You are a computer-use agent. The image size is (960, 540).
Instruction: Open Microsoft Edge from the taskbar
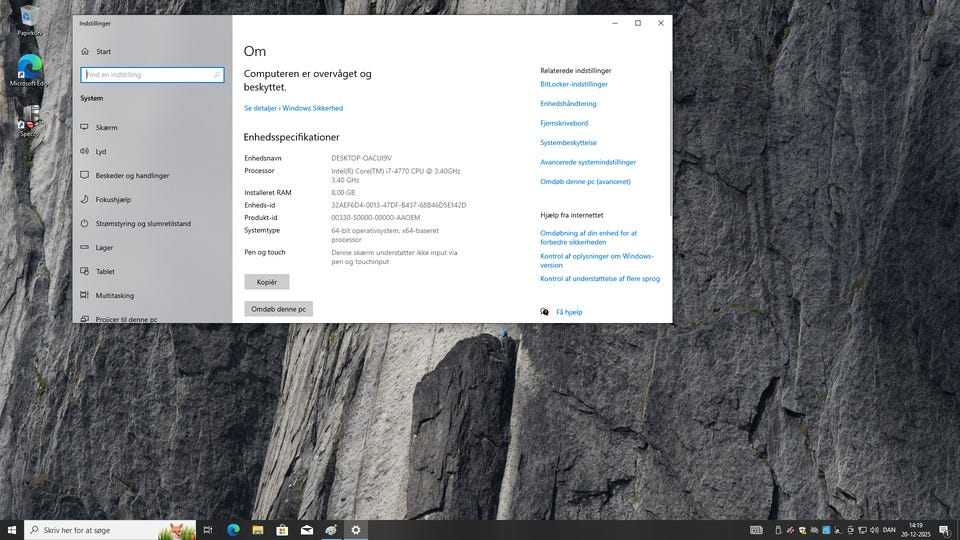pyautogui.click(x=234, y=530)
